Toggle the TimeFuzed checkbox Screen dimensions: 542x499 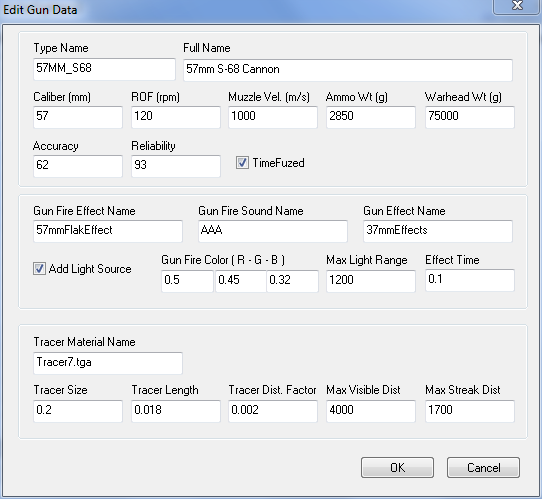point(242,163)
